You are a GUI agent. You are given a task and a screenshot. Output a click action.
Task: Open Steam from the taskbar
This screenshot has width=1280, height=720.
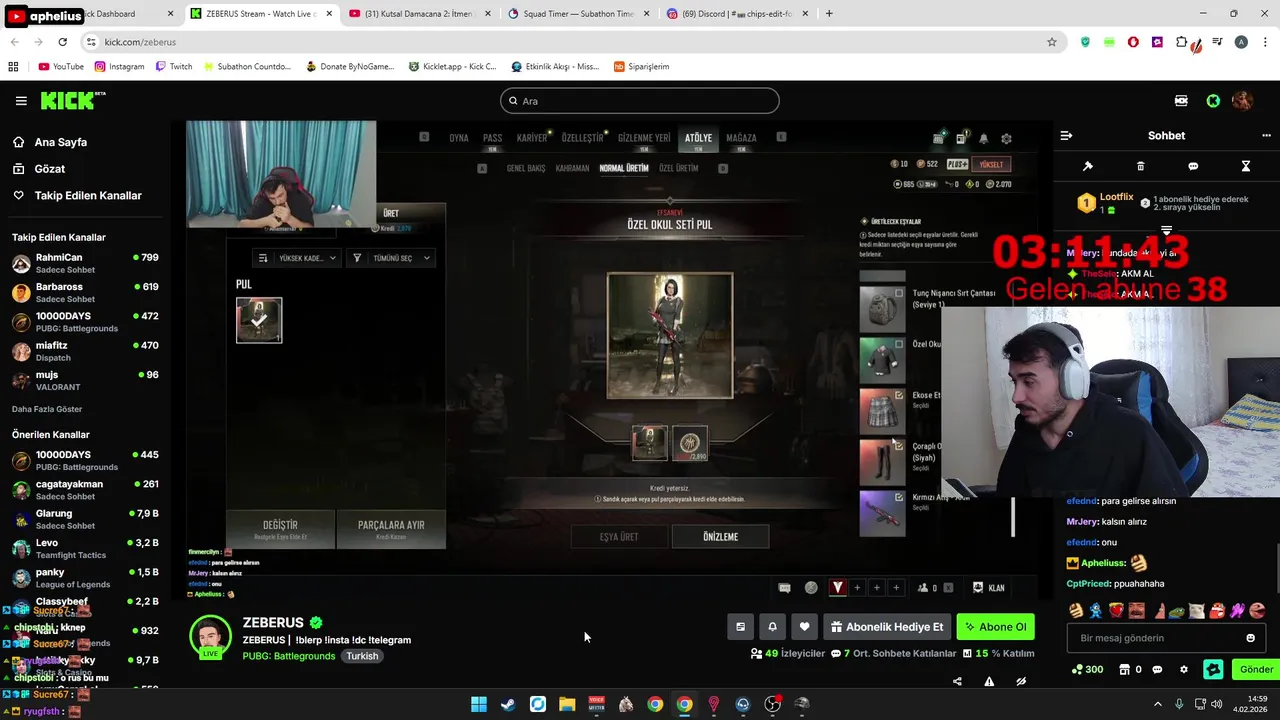point(508,704)
